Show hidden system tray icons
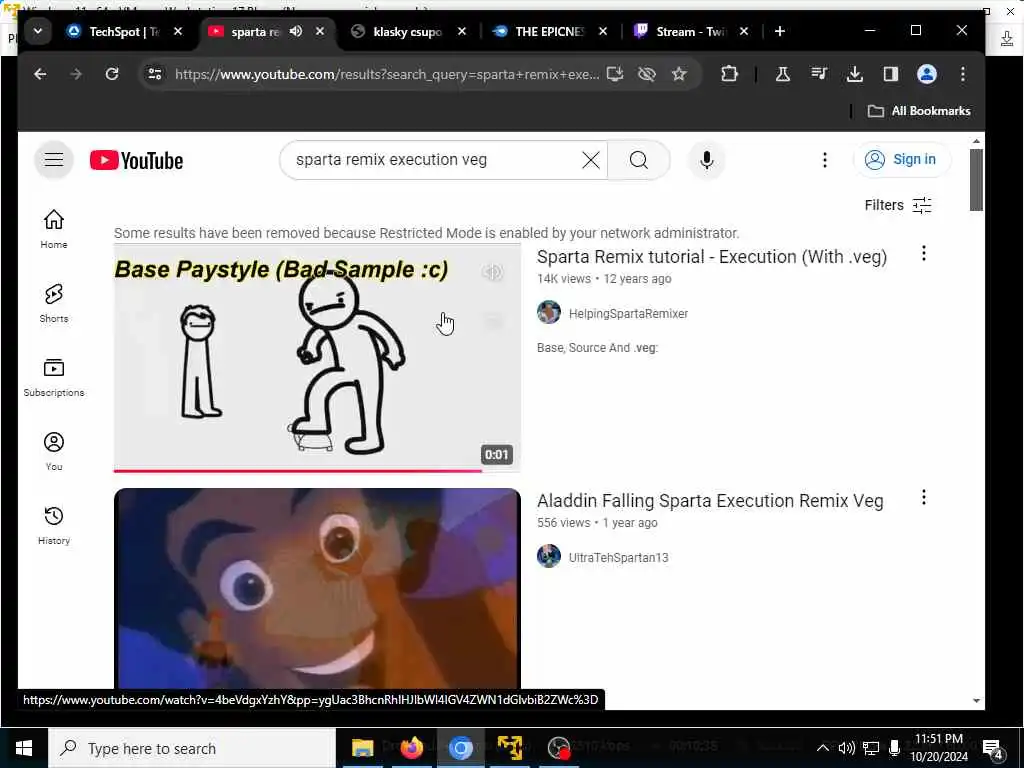The height and width of the screenshot is (768, 1024). coord(823,748)
